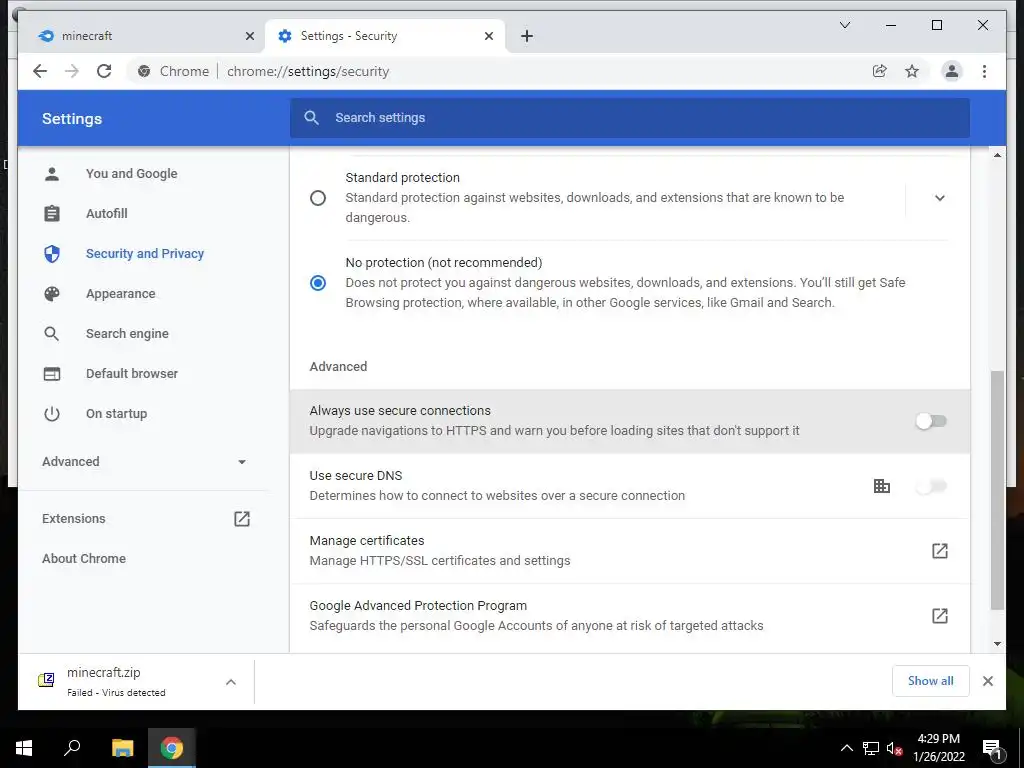Click into the Search settings field
The width and height of the screenshot is (1024, 768).
pos(630,118)
